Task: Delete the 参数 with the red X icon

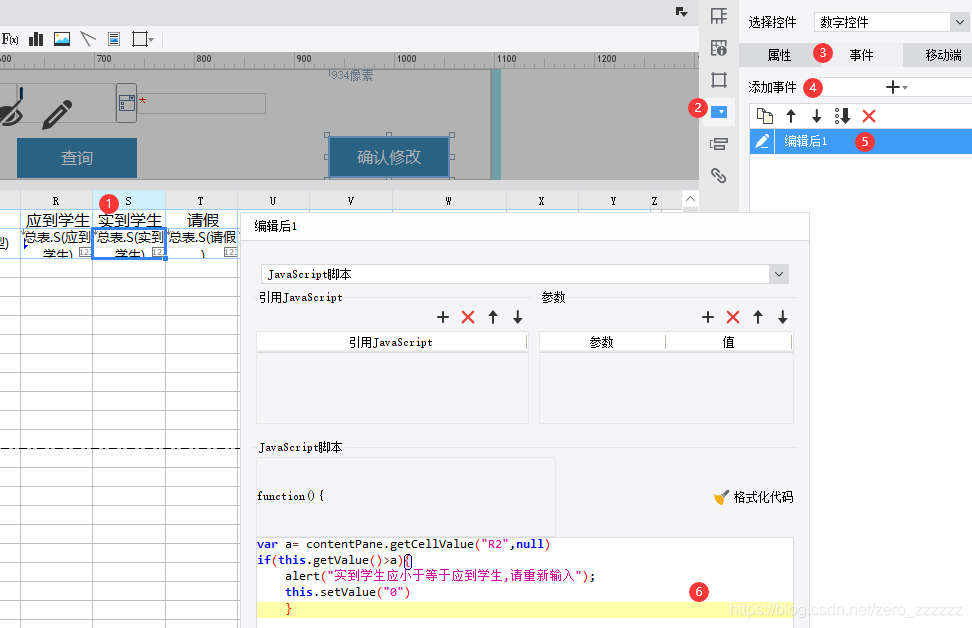Action: pyautogui.click(x=733, y=317)
